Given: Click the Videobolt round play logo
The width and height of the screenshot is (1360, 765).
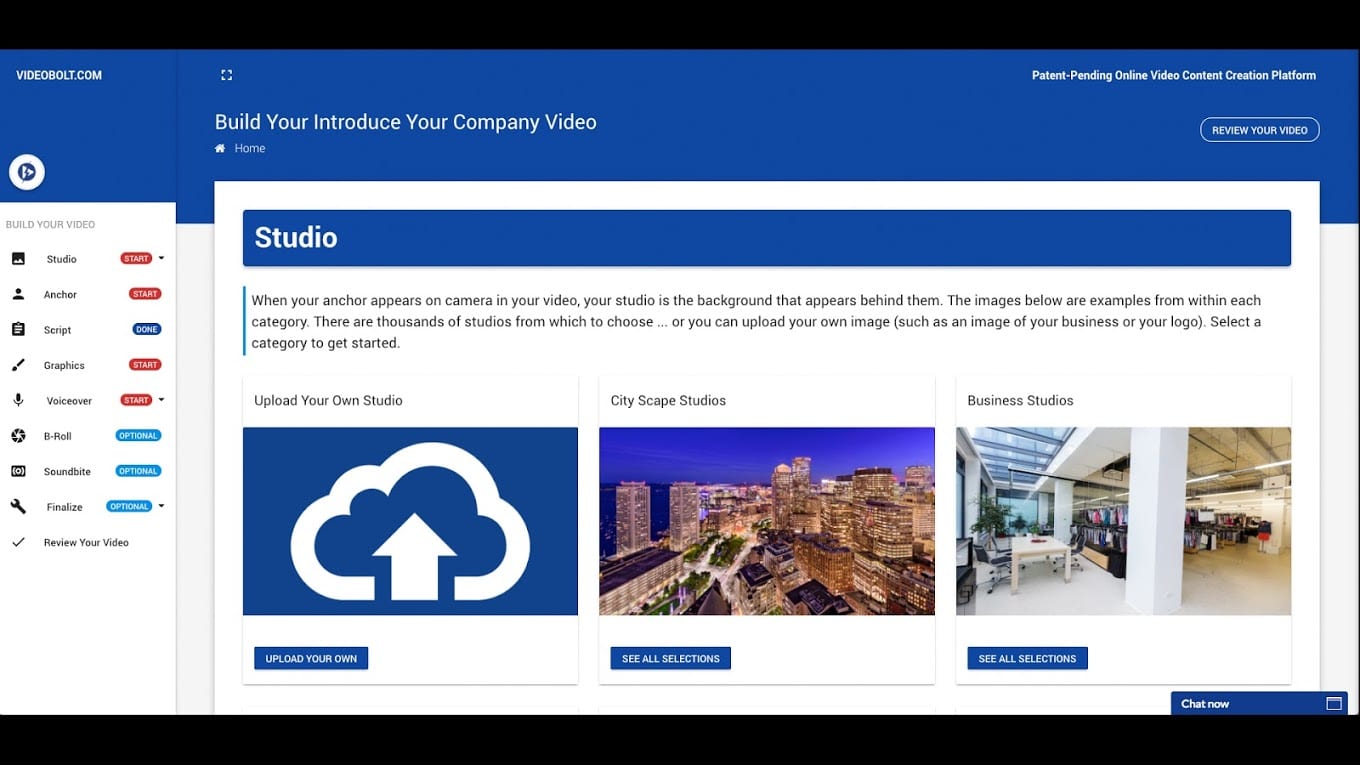Looking at the screenshot, I should (x=27, y=172).
